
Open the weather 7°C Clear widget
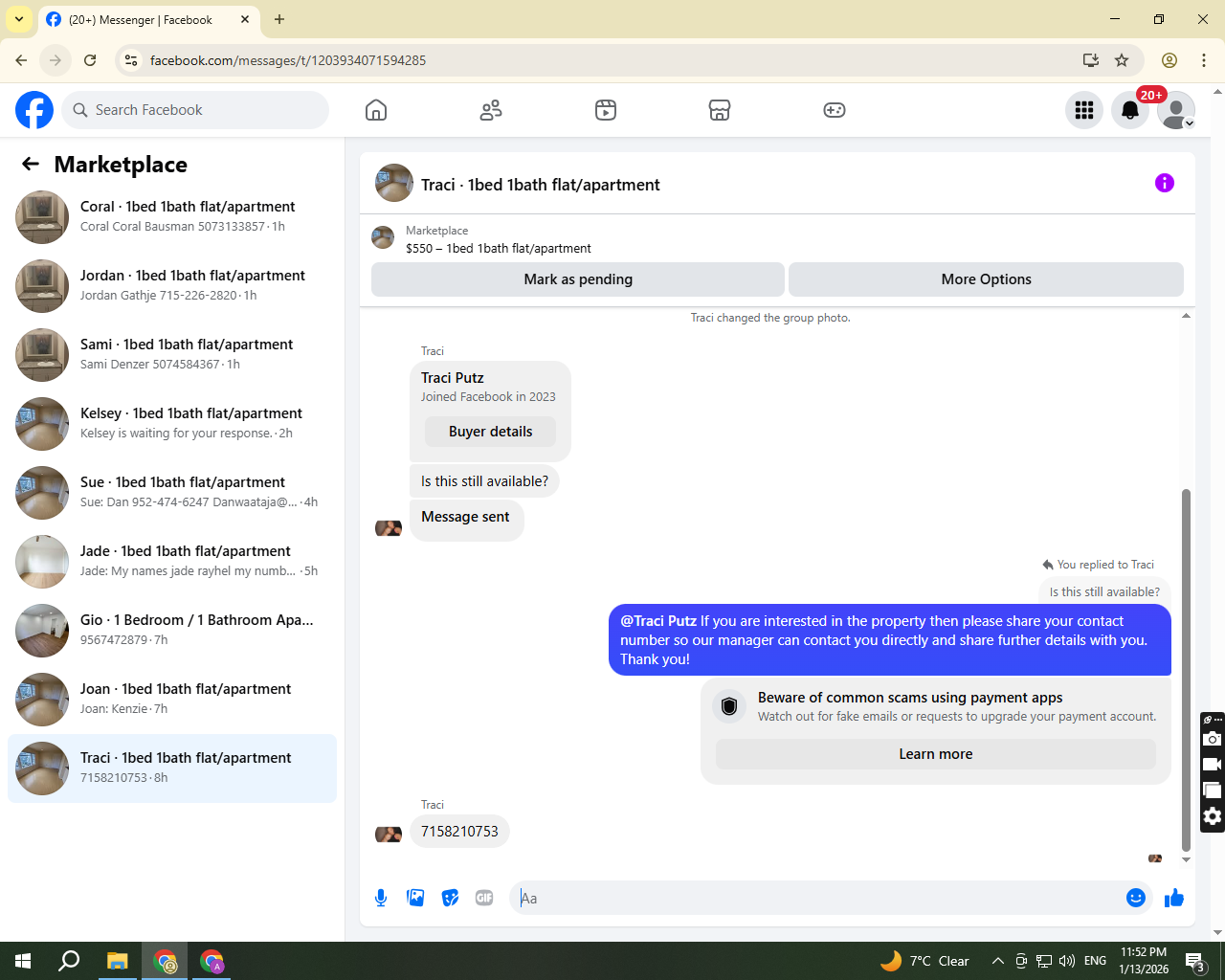pos(924,961)
